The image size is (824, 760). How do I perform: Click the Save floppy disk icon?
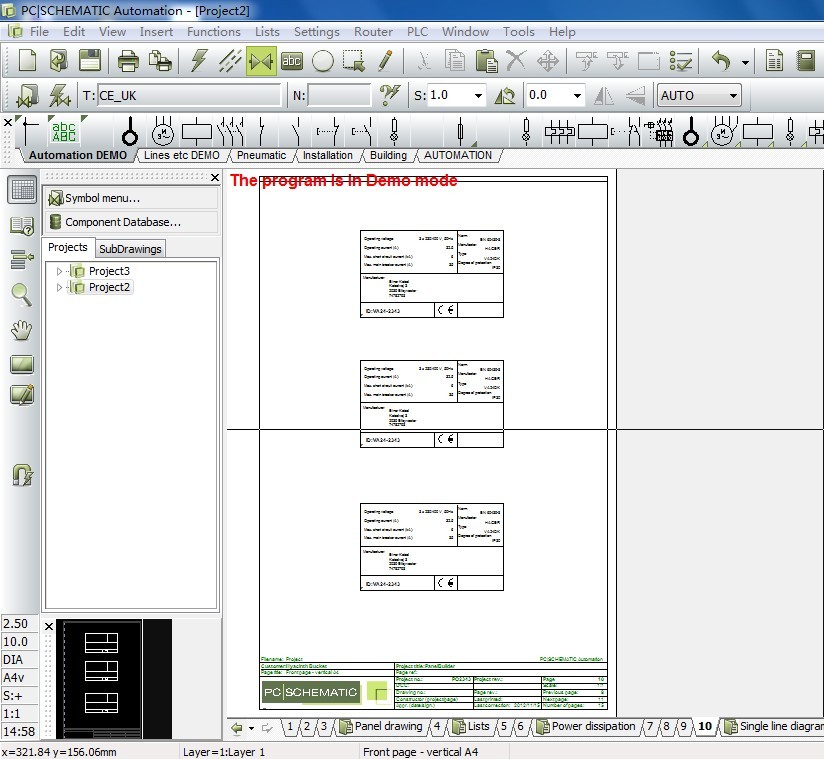coord(90,61)
